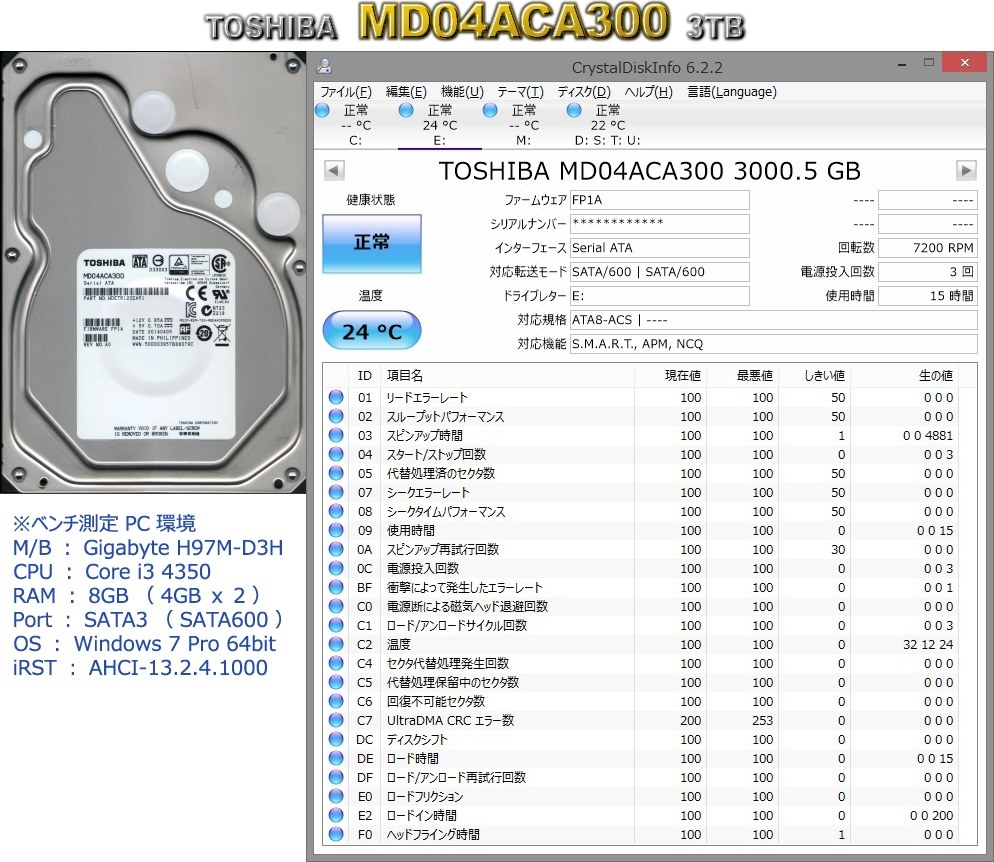The image size is (994, 862).
Task: Click status icon for 0A スピンアップ再試行回数
Action: tap(336, 550)
